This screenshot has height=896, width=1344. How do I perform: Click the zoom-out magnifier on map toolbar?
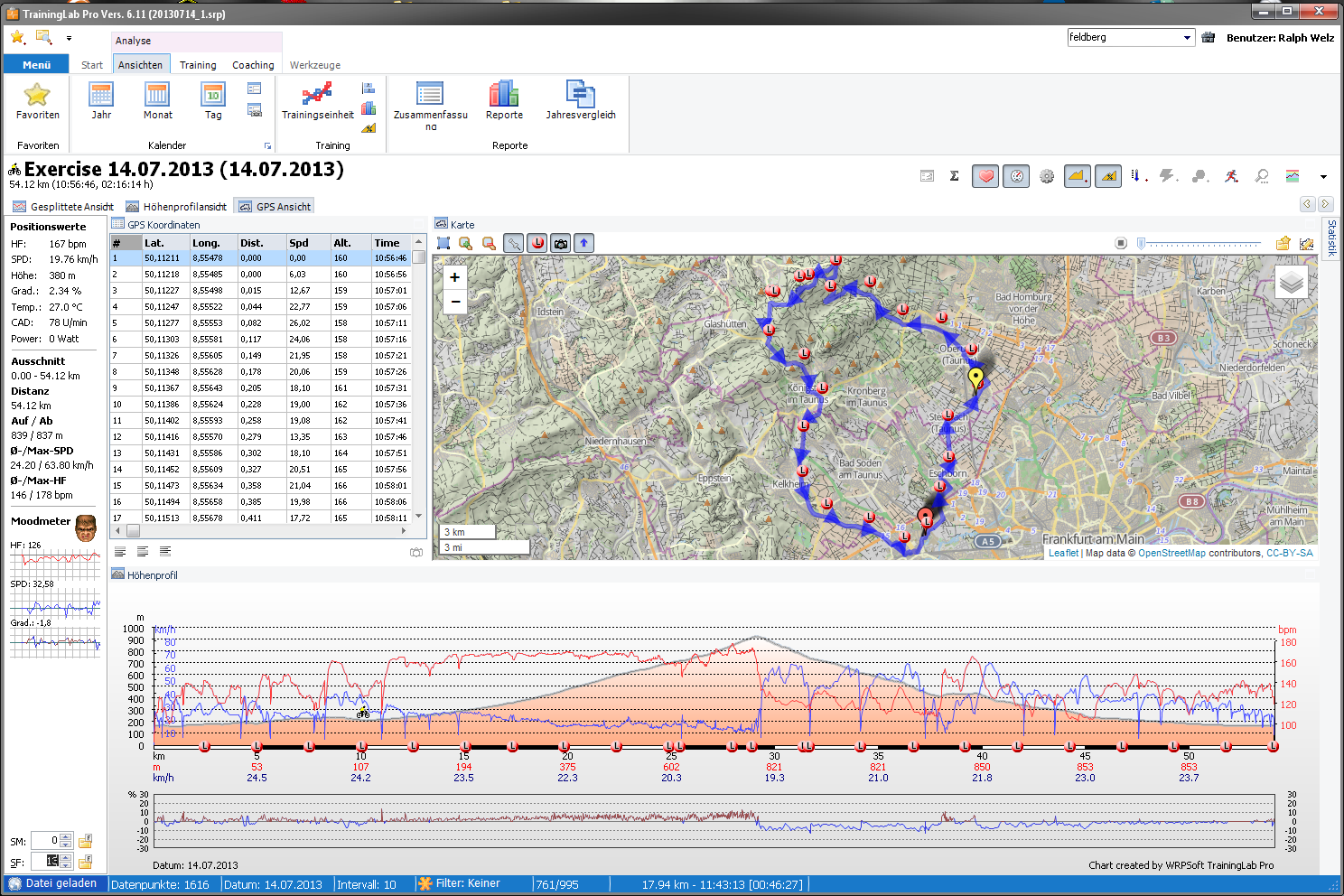coord(489,243)
